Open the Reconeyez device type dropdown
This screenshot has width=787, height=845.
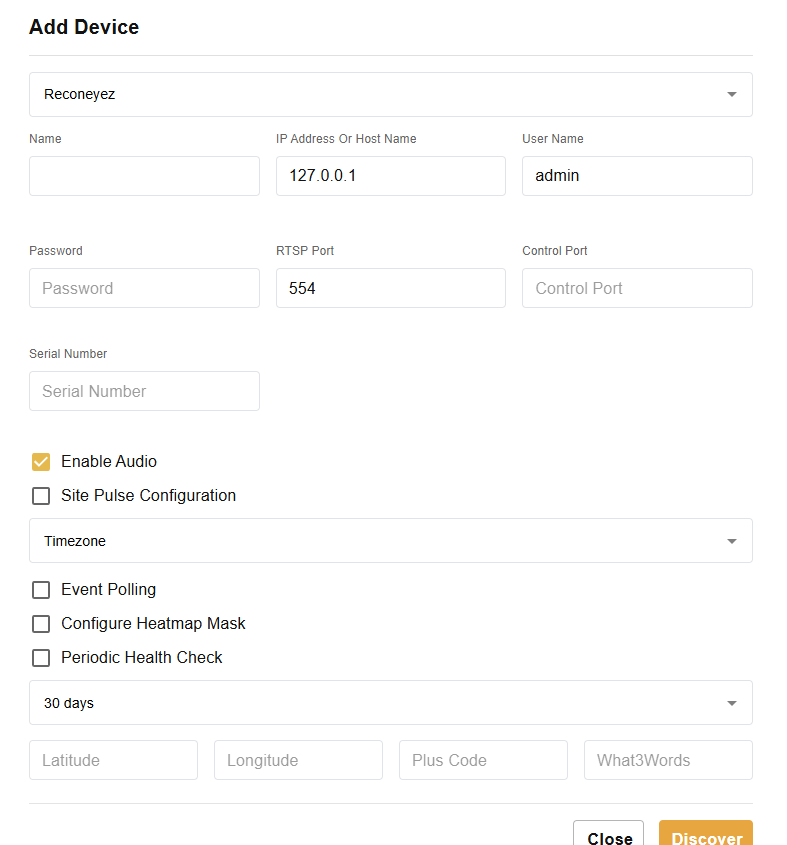coord(390,94)
